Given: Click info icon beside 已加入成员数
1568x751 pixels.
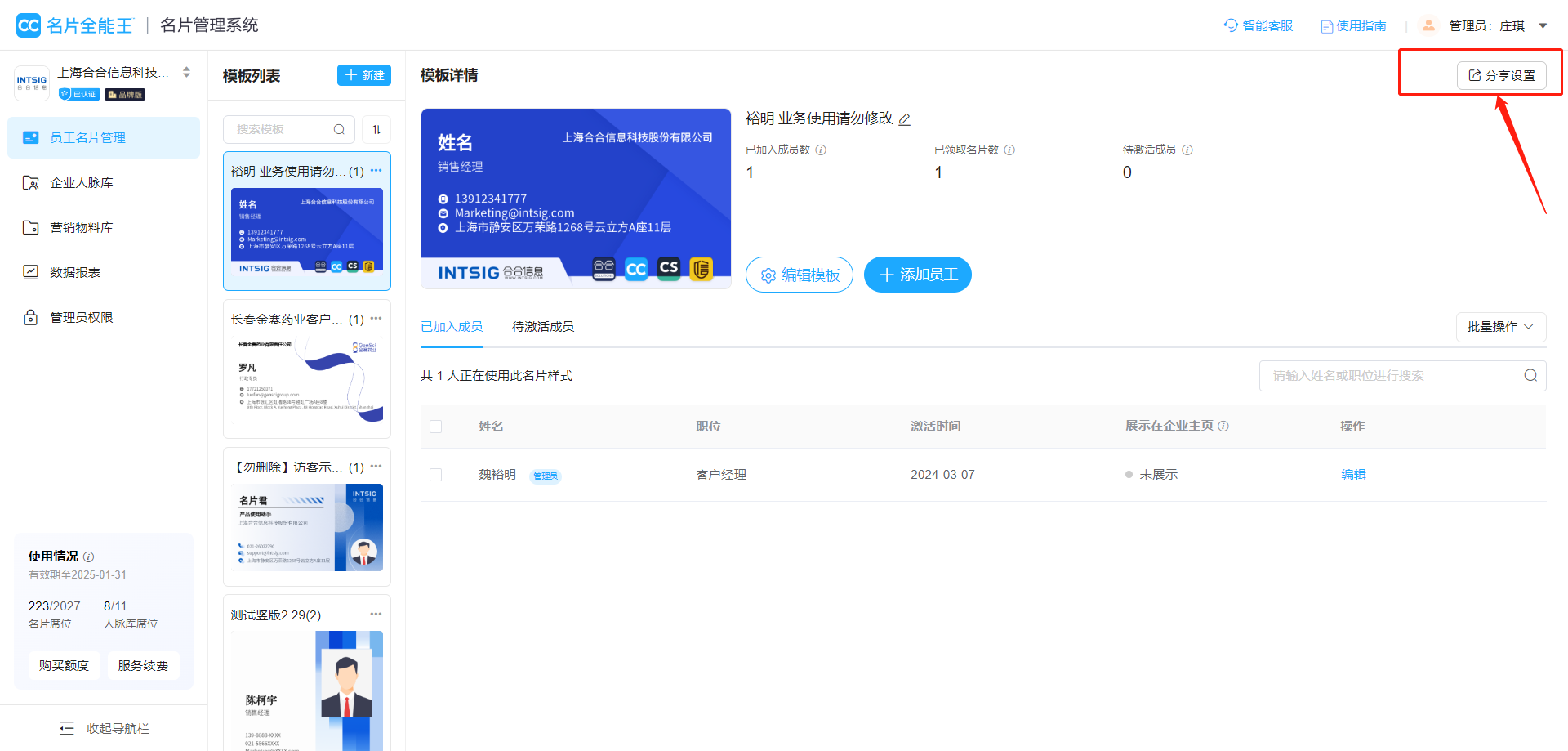Looking at the screenshot, I should pos(821,150).
